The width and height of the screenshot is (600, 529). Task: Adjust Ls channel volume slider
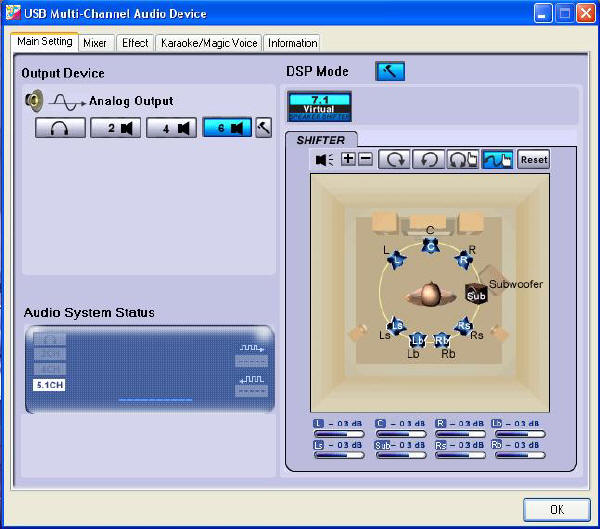tap(339, 455)
